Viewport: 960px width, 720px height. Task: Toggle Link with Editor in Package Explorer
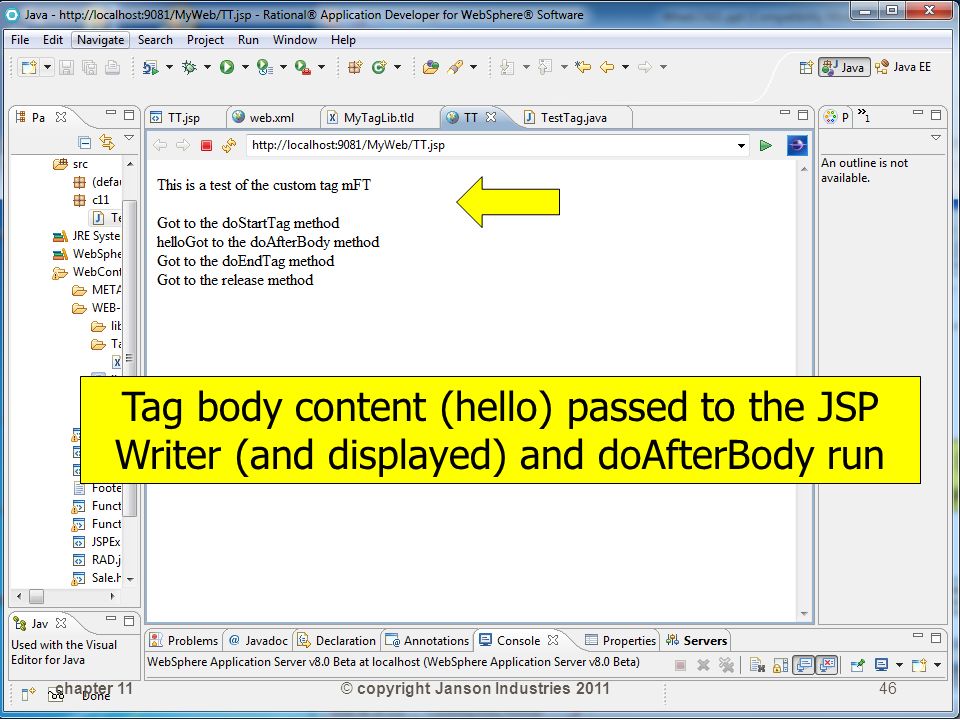pyautogui.click(x=107, y=142)
